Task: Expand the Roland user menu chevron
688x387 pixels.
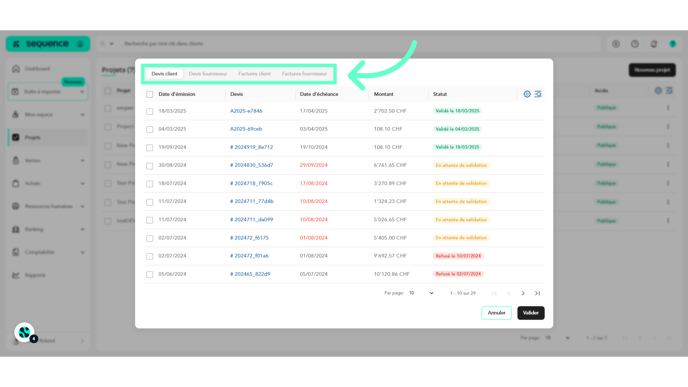Action: click(82, 340)
